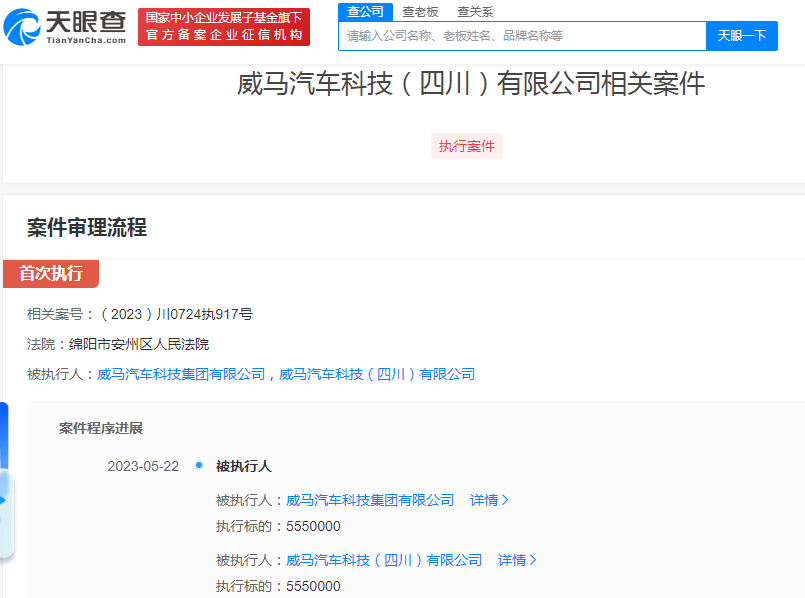This screenshot has width=805, height=598.
Task: Click case number （2023）川0724执917号
Action: (x=175, y=314)
